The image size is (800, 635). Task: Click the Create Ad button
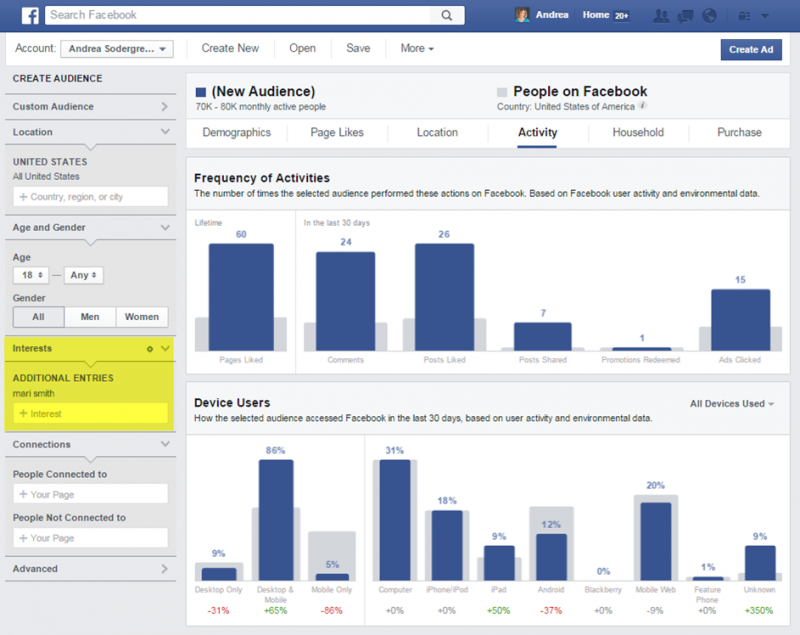click(x=751, y=48)
